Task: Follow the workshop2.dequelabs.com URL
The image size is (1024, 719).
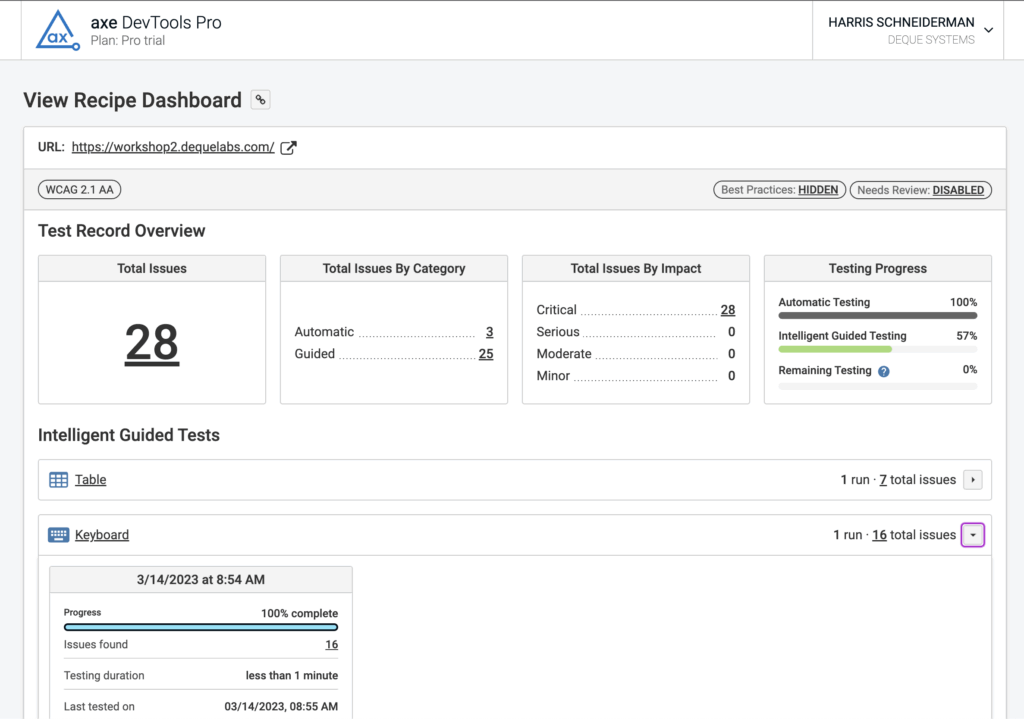Action: click(172, 146)
